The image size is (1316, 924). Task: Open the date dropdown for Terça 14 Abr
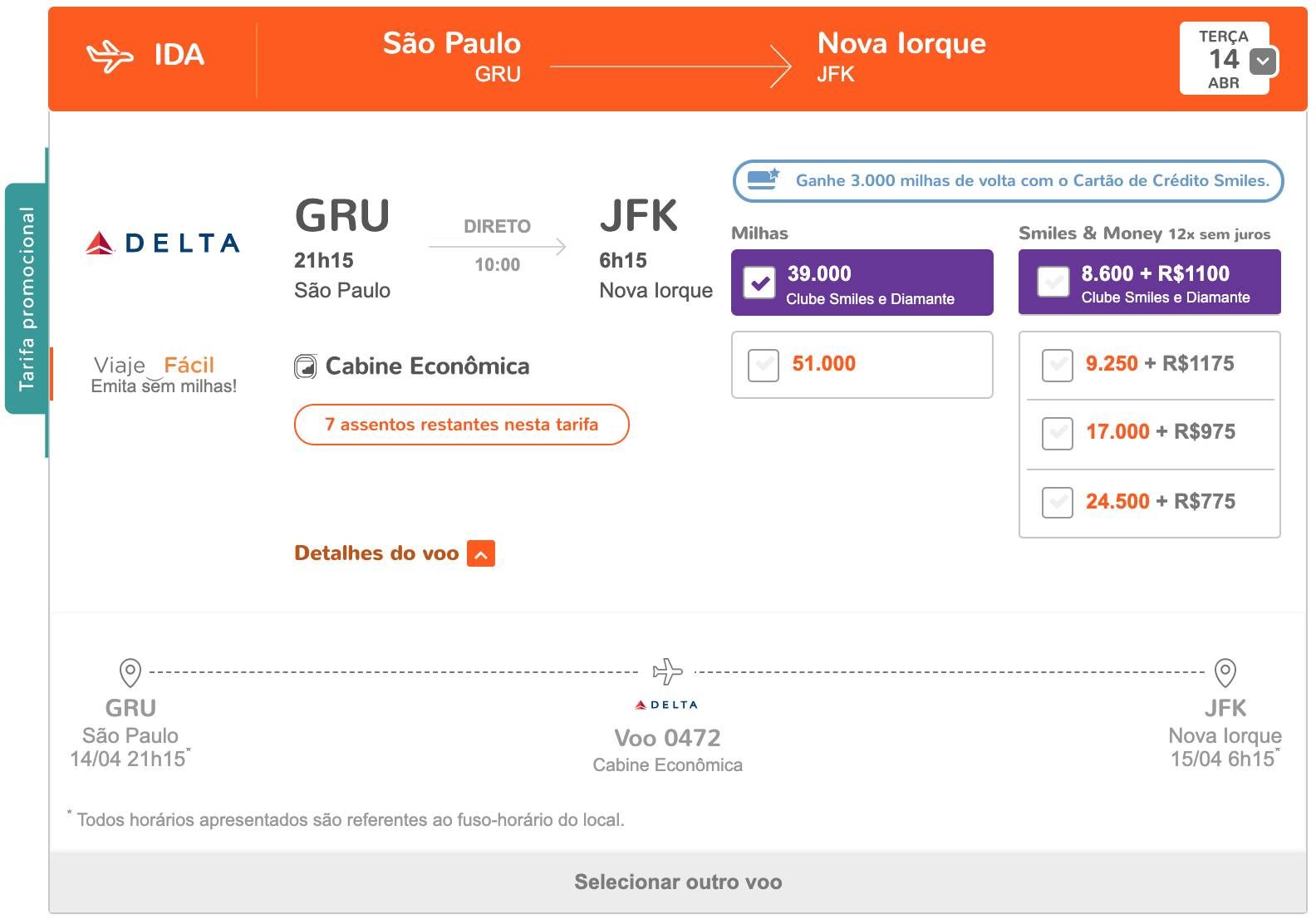click(1264, 61)
